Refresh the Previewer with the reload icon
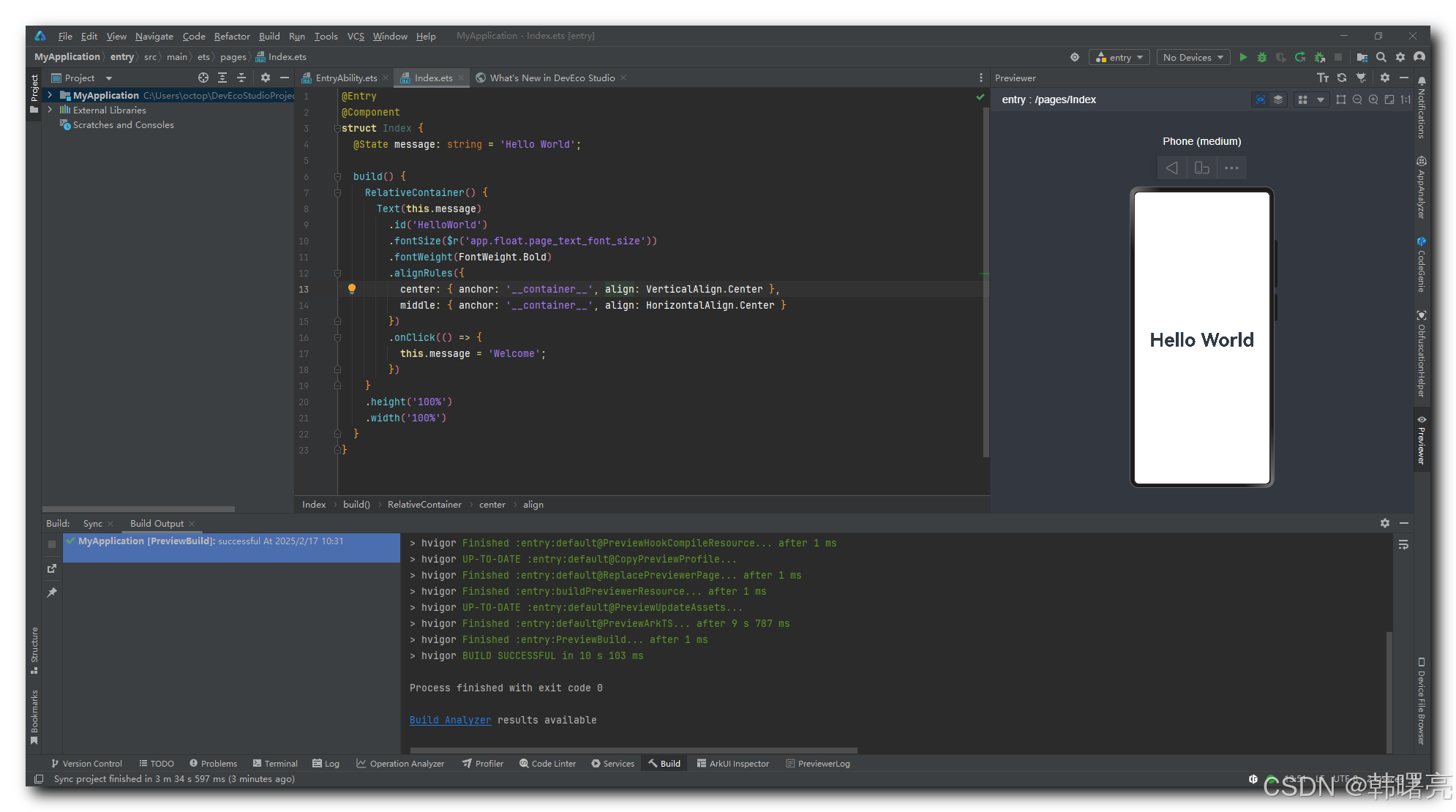This screenshot has height=812, width=1456. pos(1341,78)
